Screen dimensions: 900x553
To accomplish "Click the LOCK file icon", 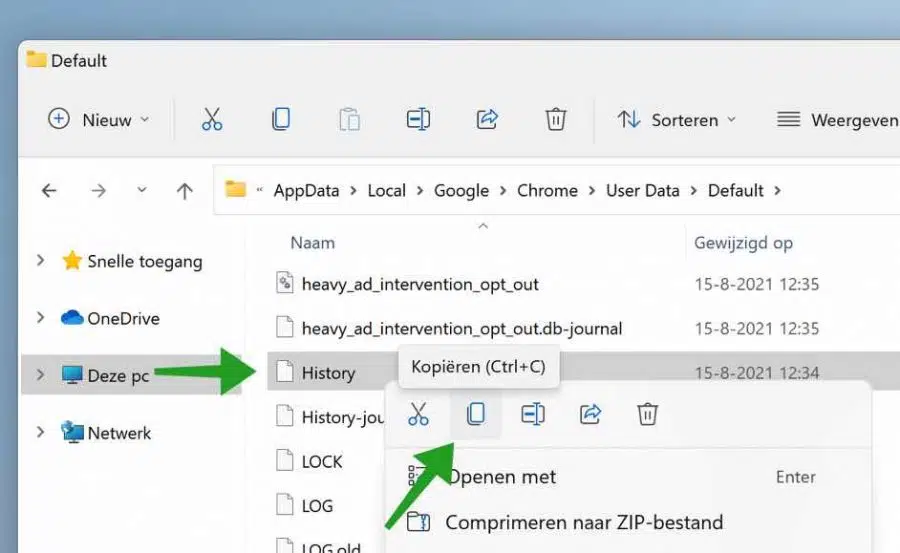I will pos(285,460).
